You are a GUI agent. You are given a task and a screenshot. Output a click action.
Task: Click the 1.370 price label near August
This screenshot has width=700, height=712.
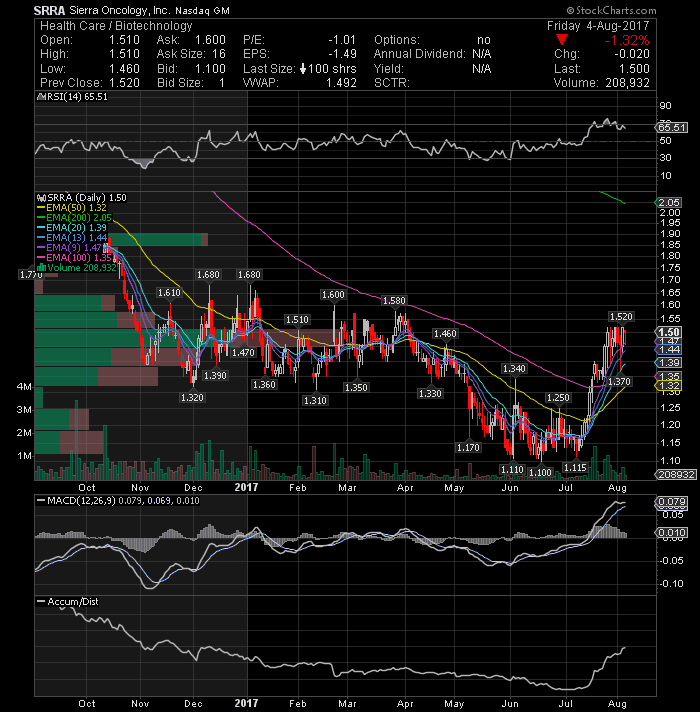point(619,381)
